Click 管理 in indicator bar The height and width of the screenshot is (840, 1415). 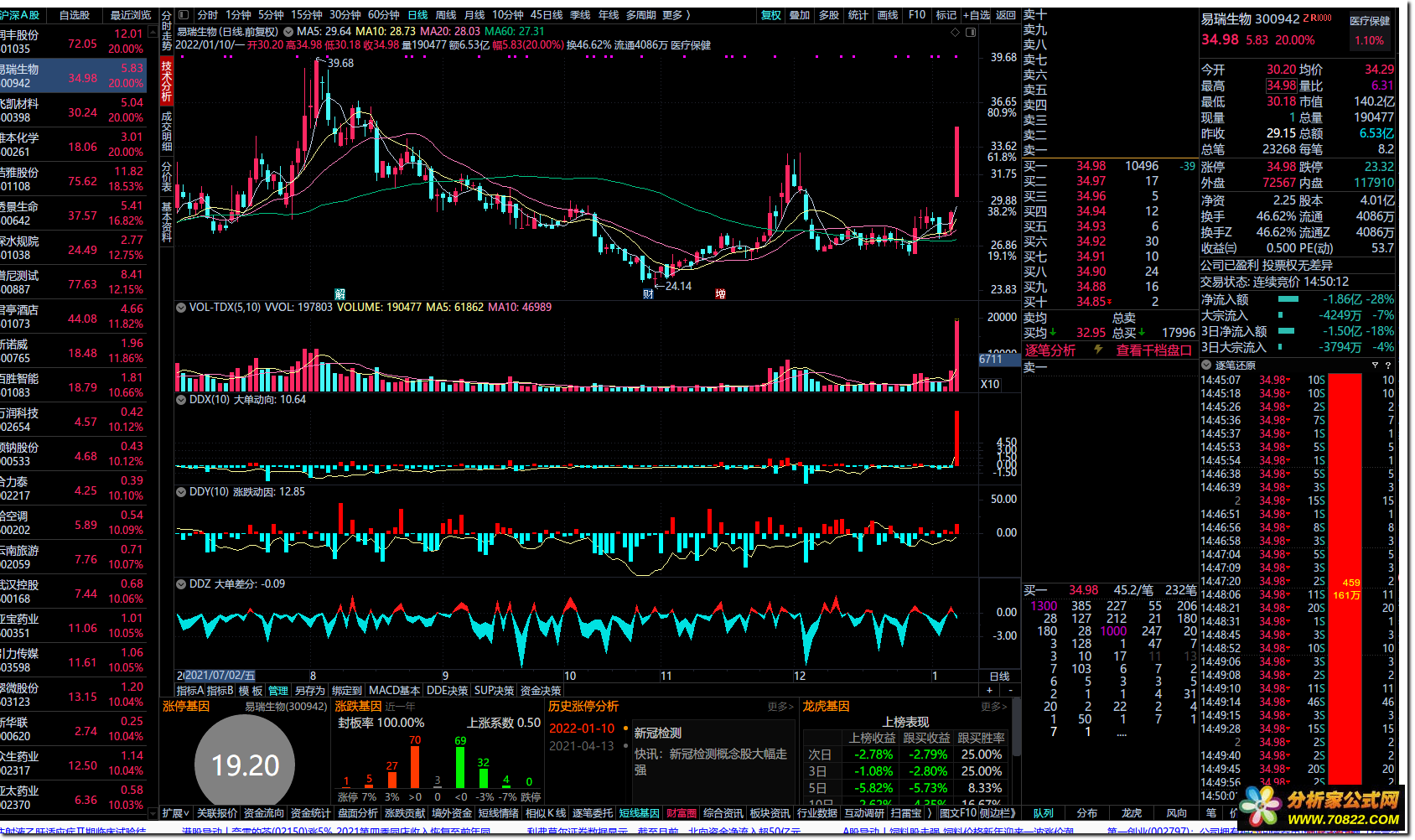278,691
